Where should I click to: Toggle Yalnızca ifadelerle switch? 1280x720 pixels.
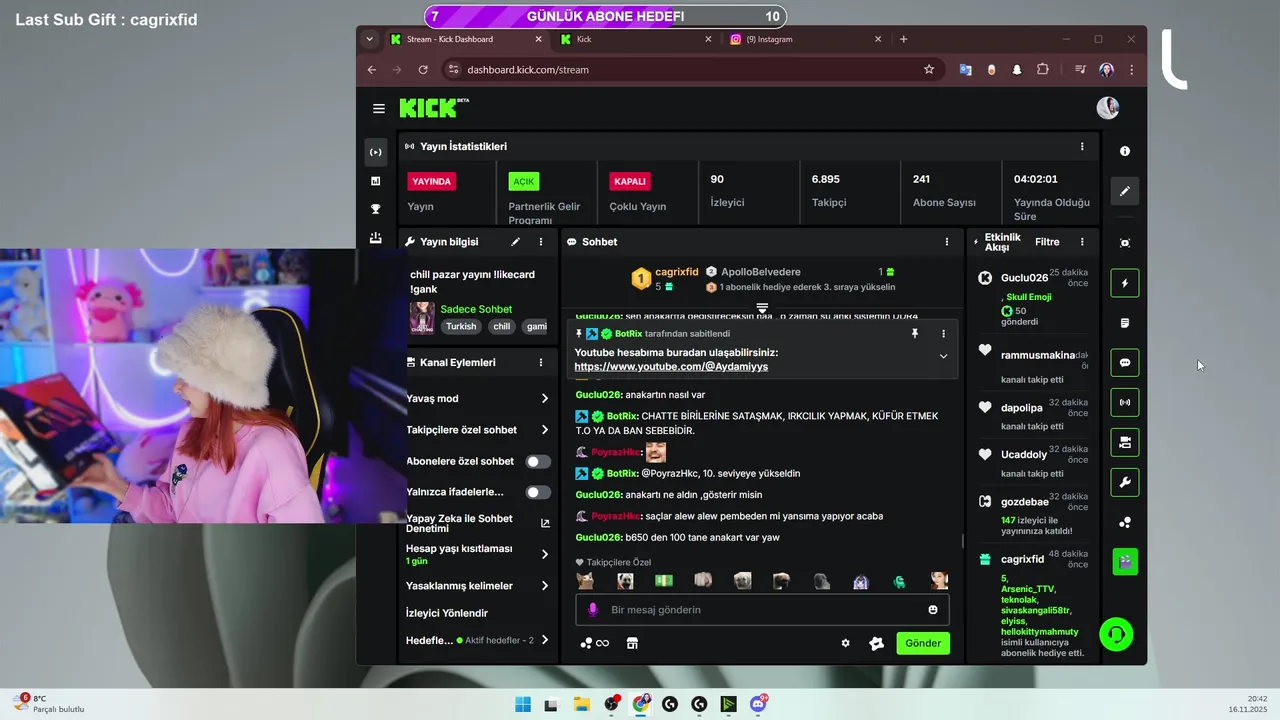point(538,492)
